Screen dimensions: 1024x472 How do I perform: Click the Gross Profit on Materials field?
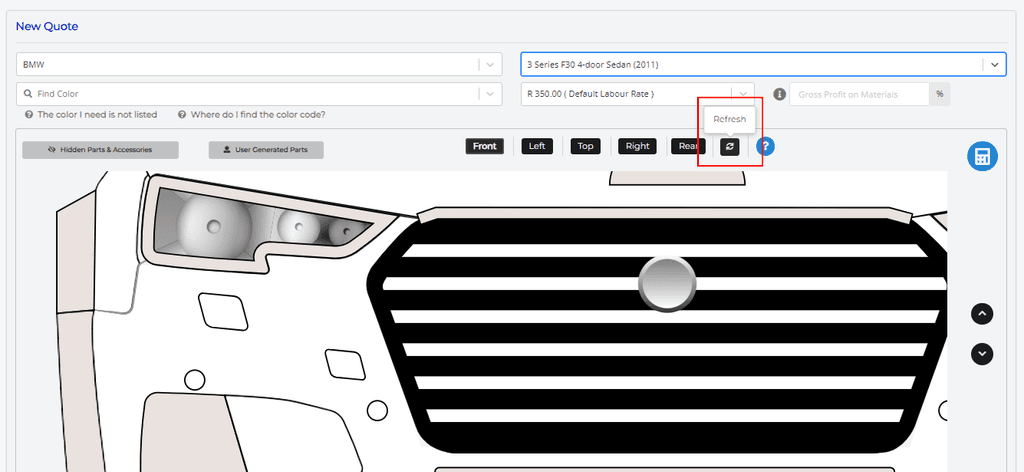click(x=860, y=94)
